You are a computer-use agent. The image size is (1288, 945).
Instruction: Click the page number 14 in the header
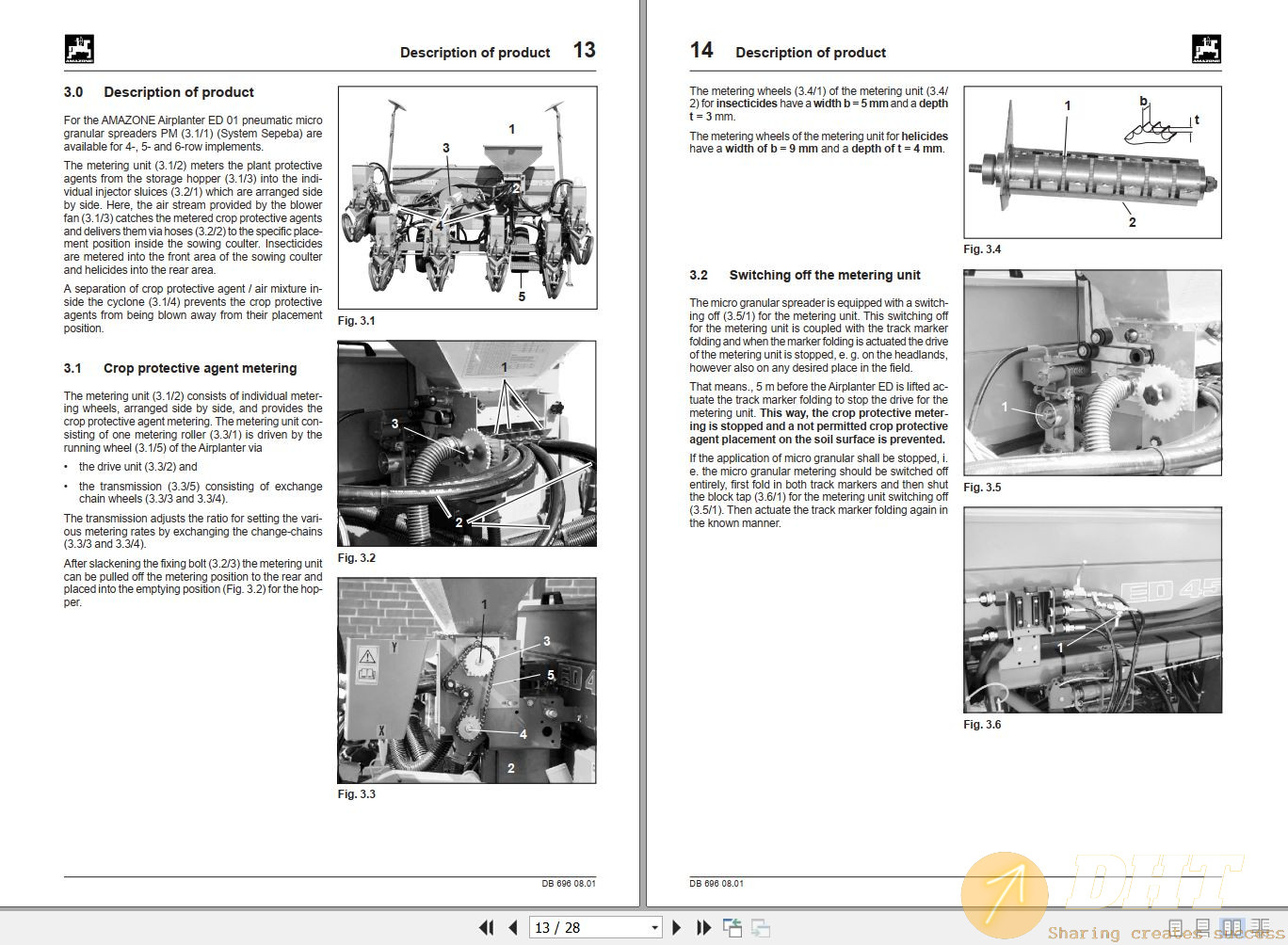701,50
